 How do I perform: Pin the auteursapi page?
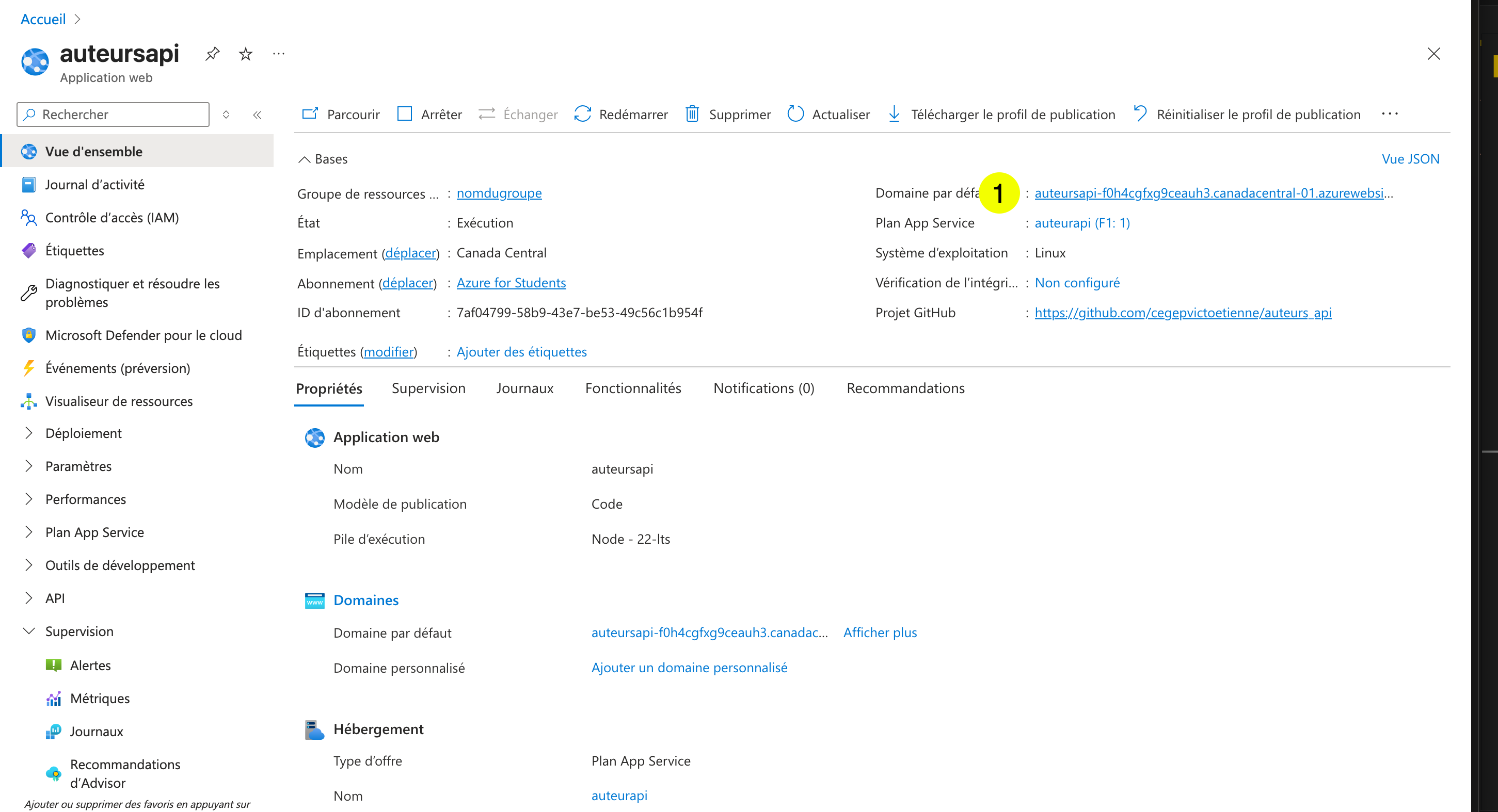tap(212, 54)
